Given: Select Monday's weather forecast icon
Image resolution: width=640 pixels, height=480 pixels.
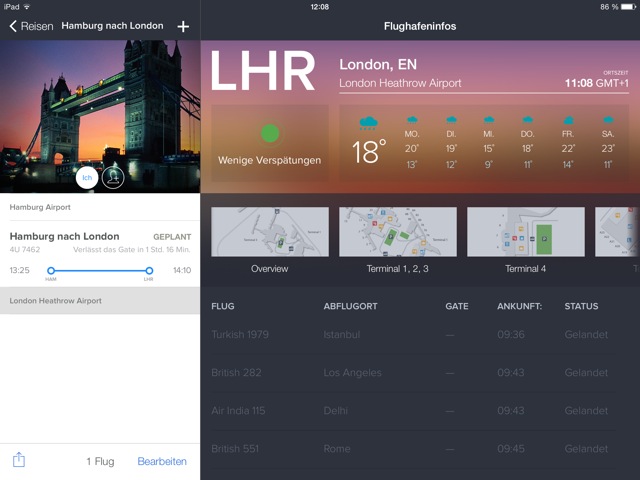Looking at the screenshot, I should click(411, 119).
